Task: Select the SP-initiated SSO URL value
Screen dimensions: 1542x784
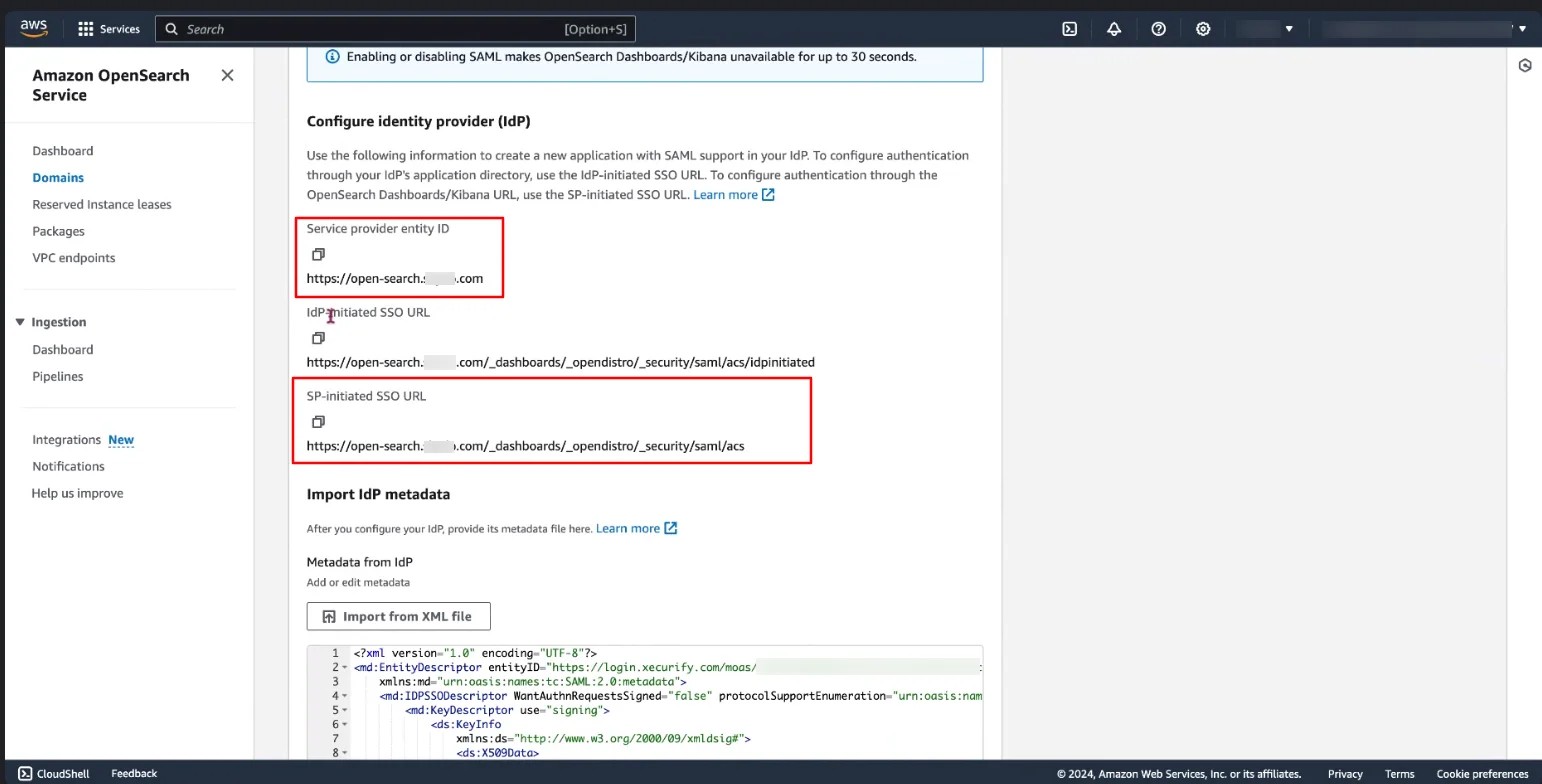Action: [x=525, y=446]
